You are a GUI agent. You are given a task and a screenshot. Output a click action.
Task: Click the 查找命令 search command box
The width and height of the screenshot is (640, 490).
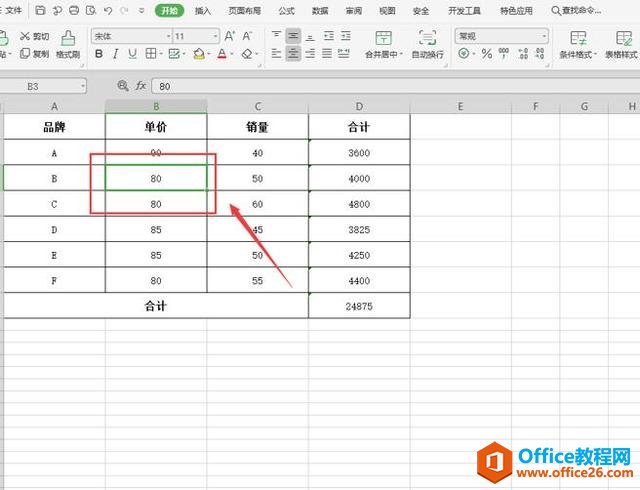(576, 10)
